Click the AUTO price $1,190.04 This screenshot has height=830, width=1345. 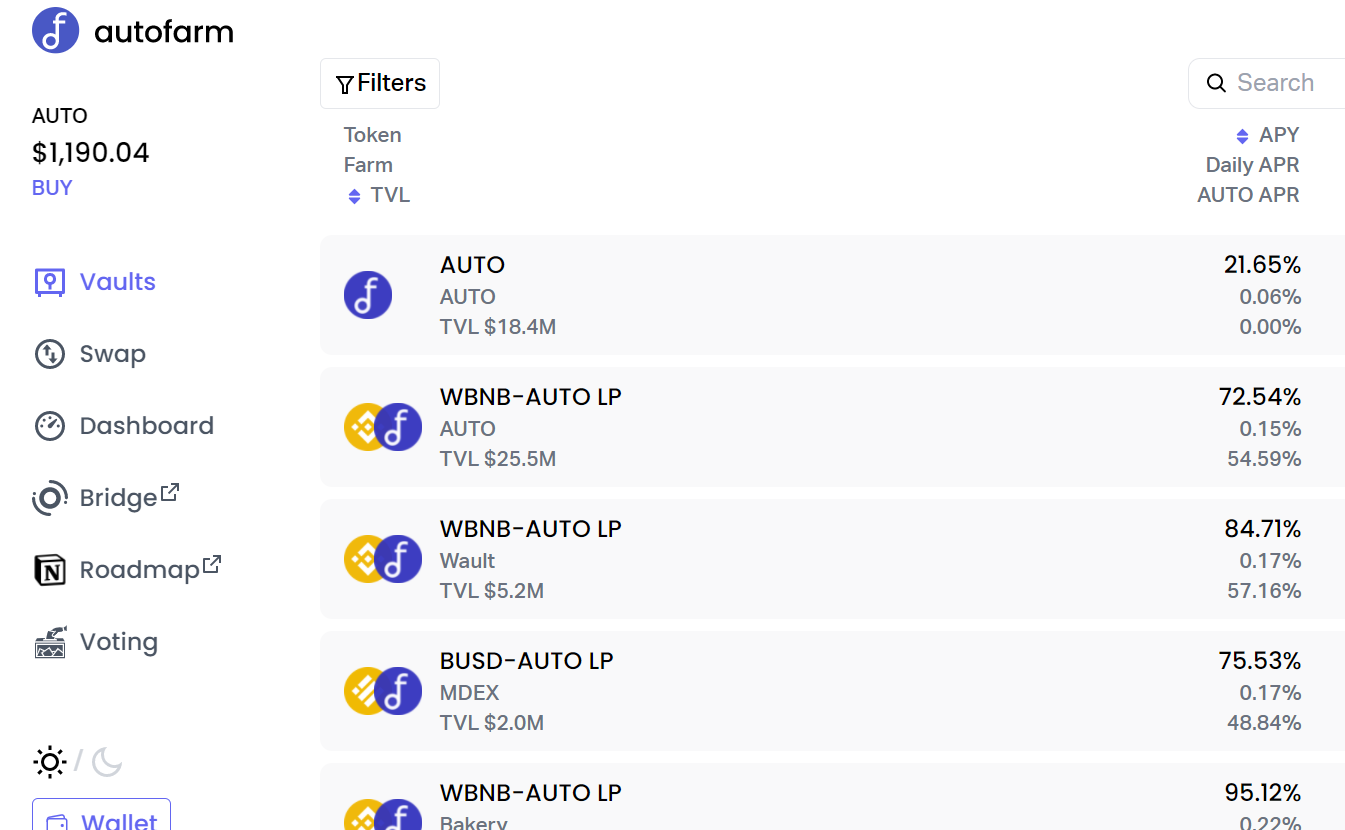(x=91, y=153)
